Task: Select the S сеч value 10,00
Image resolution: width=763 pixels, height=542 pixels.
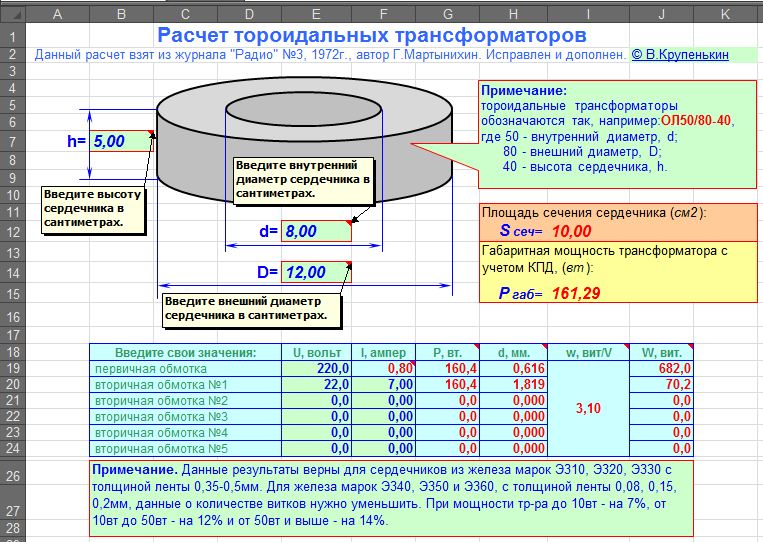Action: point(572,231)
